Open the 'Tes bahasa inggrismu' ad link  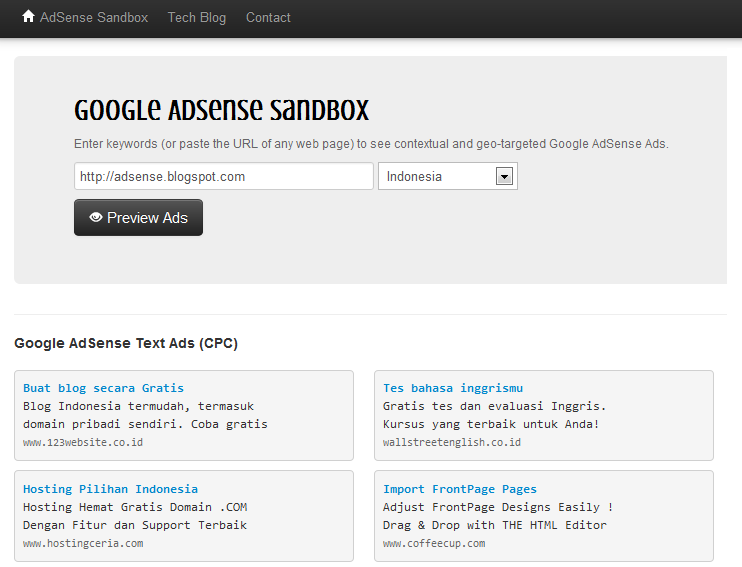[x=453, y=388]
